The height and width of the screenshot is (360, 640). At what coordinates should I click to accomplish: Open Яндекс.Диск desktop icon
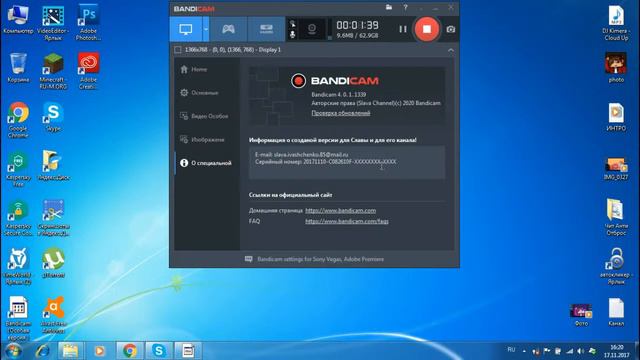[53, 166]
